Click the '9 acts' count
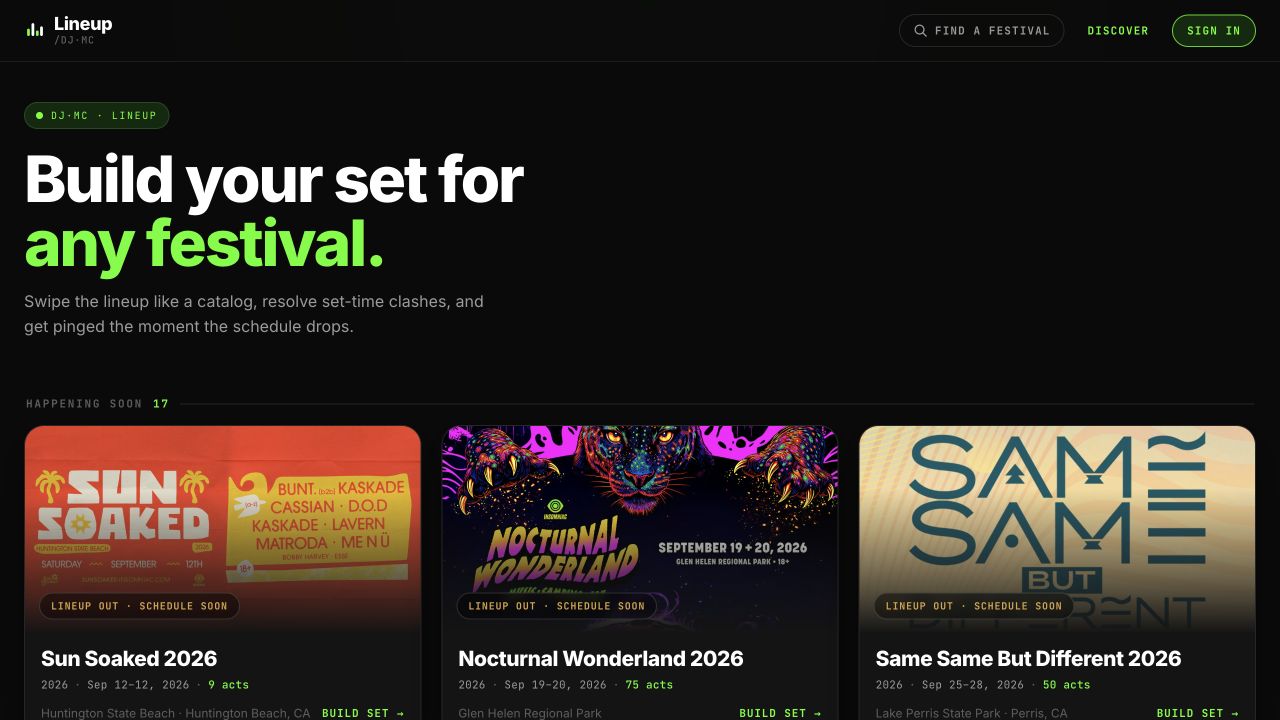Screen dimensions: 1280x720 pos(229,685)
